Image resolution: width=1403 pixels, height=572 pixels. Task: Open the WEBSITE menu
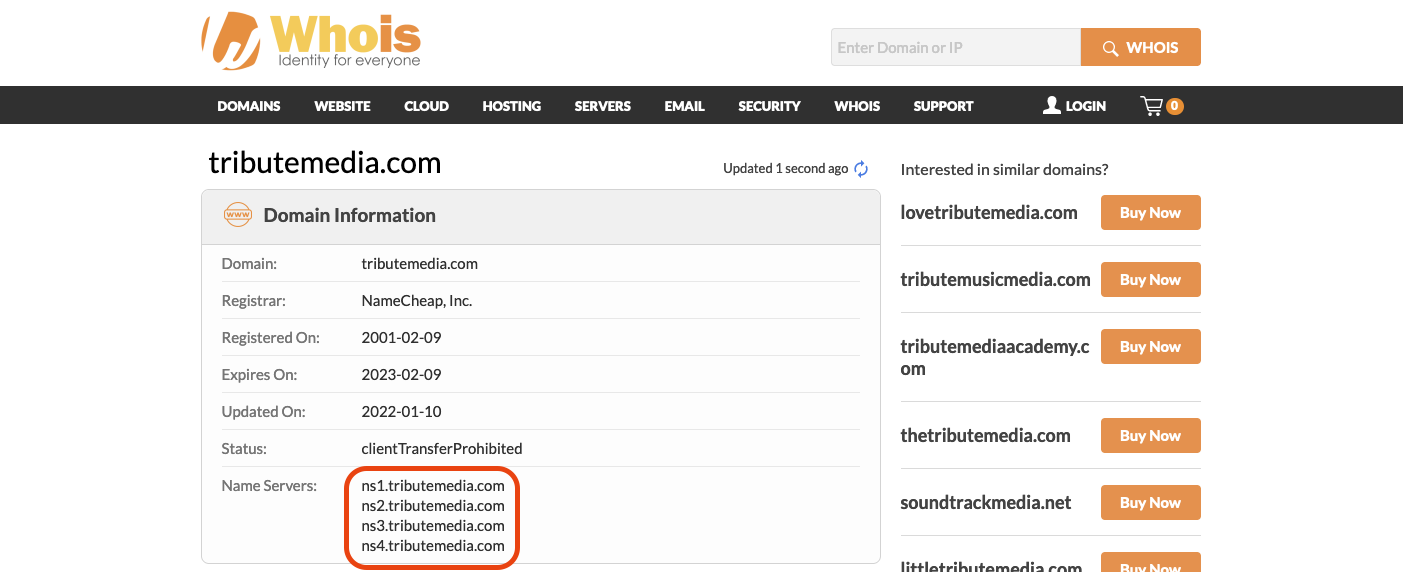(x=342, y=106)
